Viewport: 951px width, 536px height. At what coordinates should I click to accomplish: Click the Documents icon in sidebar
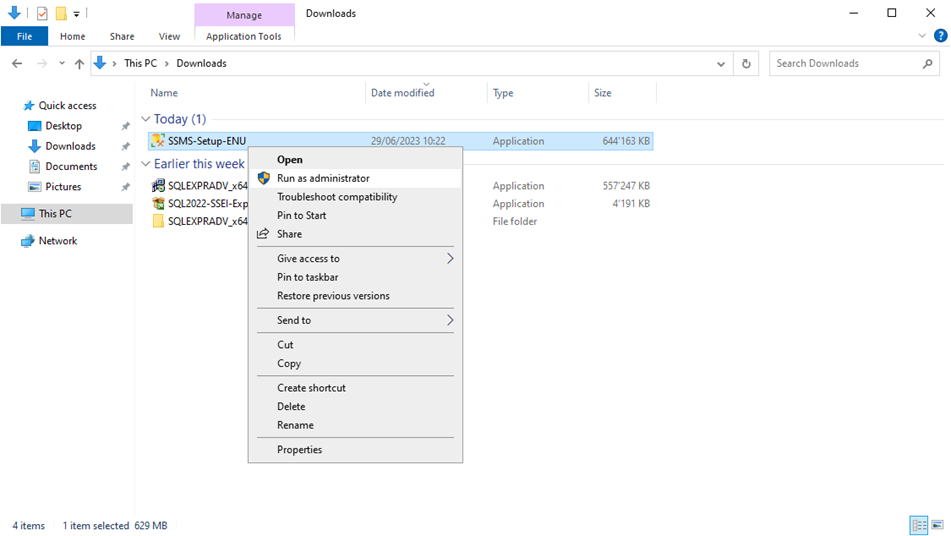coord(35,166)
